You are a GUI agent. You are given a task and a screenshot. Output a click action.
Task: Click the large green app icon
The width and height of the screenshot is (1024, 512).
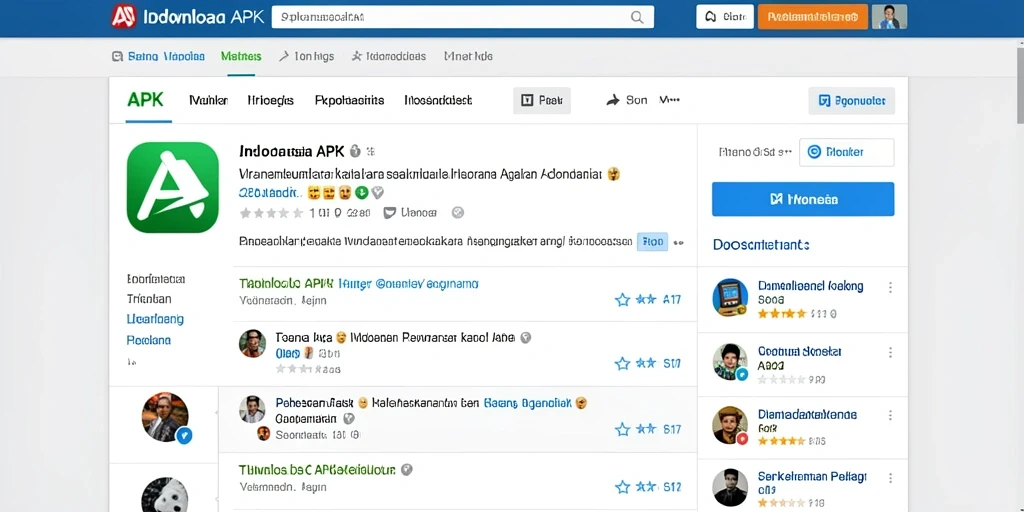click(x=172, y=187)
